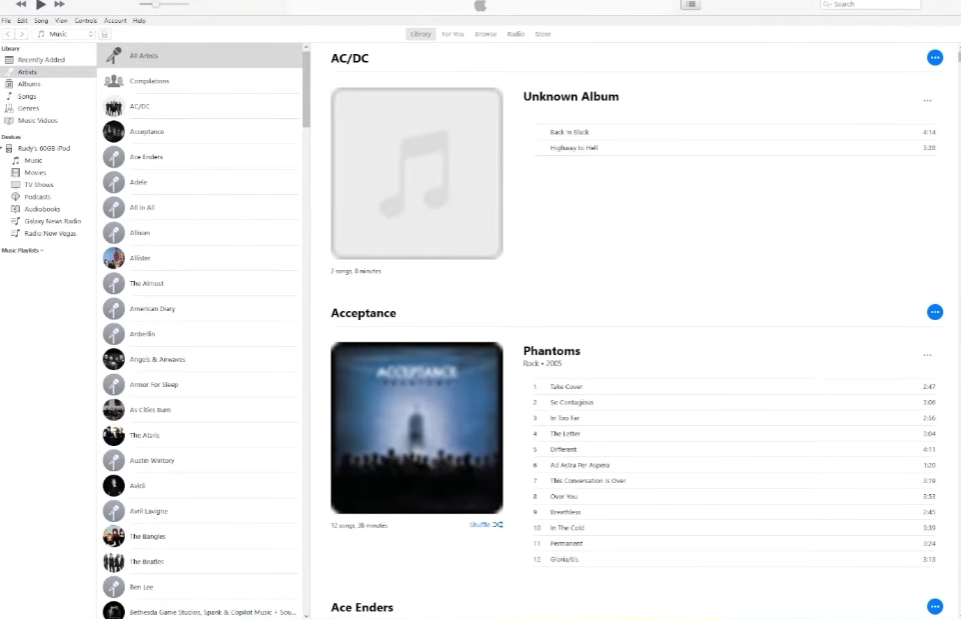961x619 pixels.
Task: Switch to the For You tab
Action: 453,34
